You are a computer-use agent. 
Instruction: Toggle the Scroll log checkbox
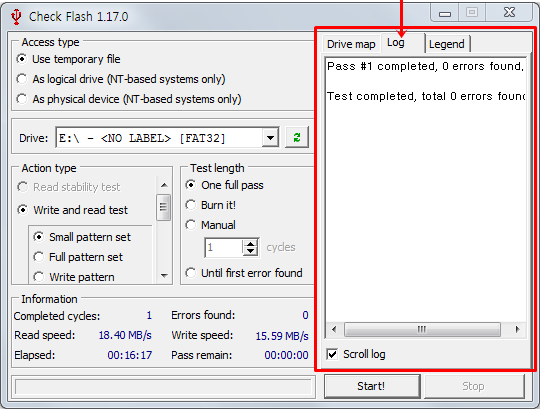coord(332,354)
